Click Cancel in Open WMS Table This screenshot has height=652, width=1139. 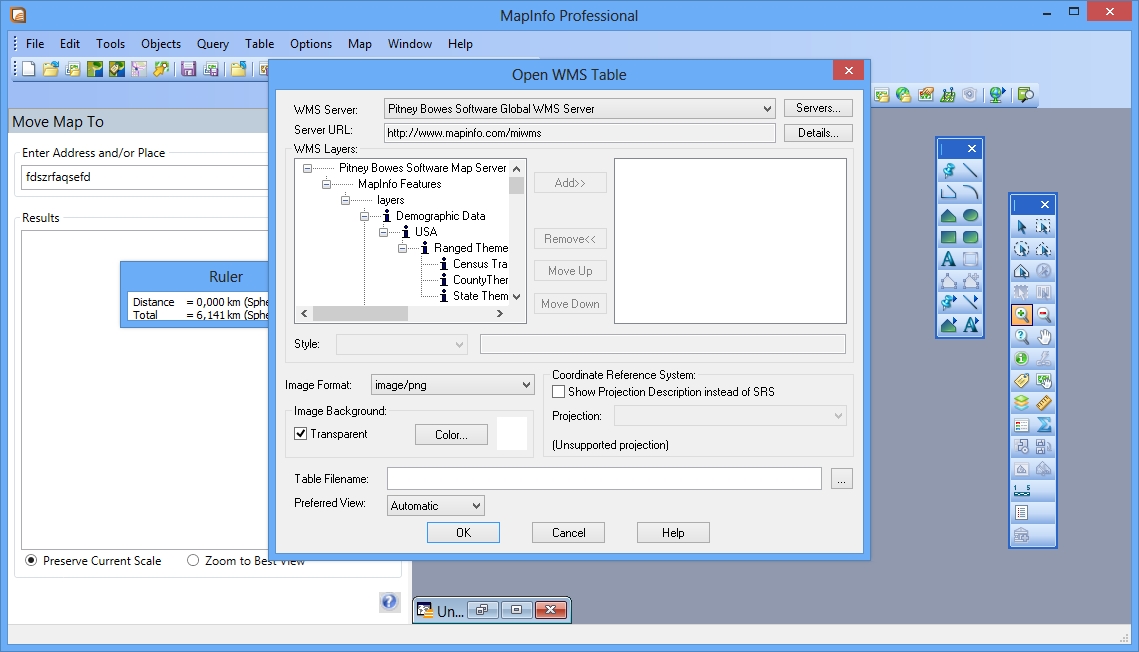[x=568, y=532]
